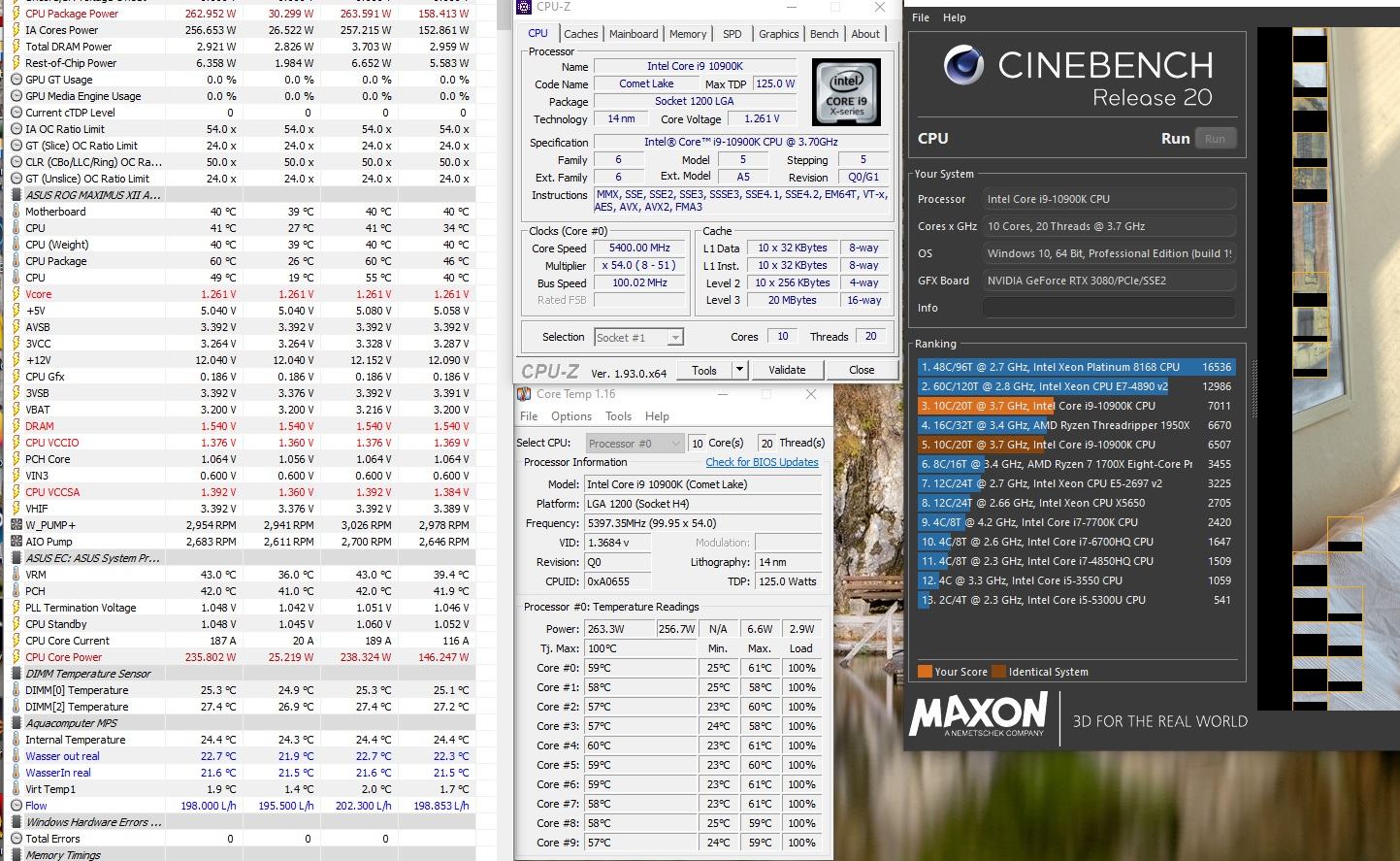Viewport: 1400px width, 861px height.
Task: Open the Options menu in Core Temp
Action: point(571,416)
